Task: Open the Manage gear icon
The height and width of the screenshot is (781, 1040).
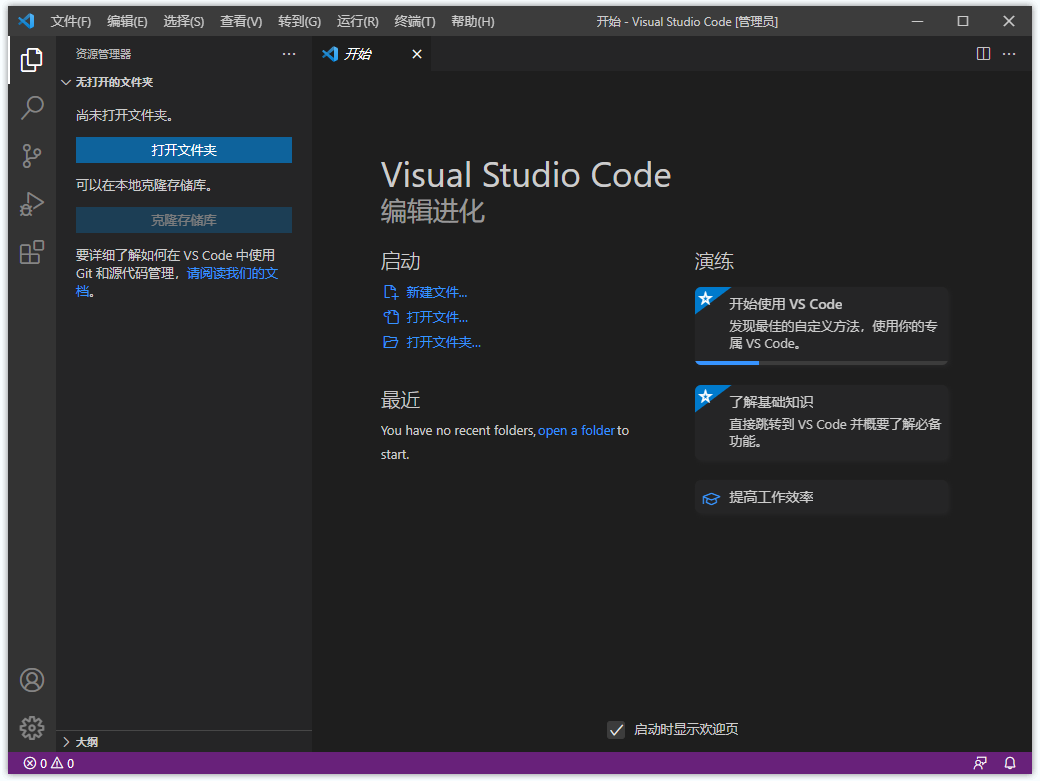Action: (x=32, y=728)
